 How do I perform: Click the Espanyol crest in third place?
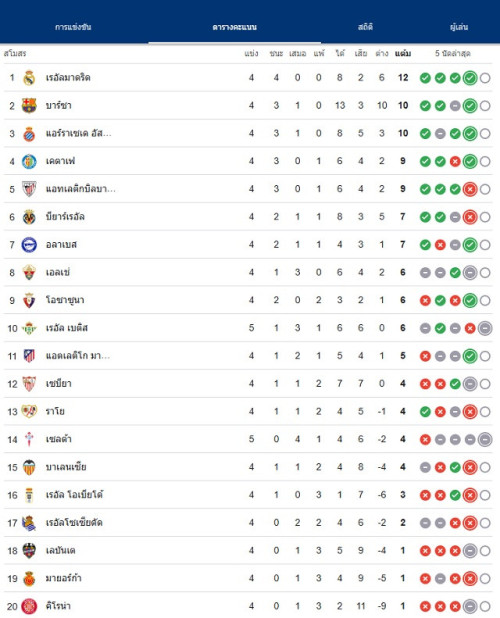[29, 134]
